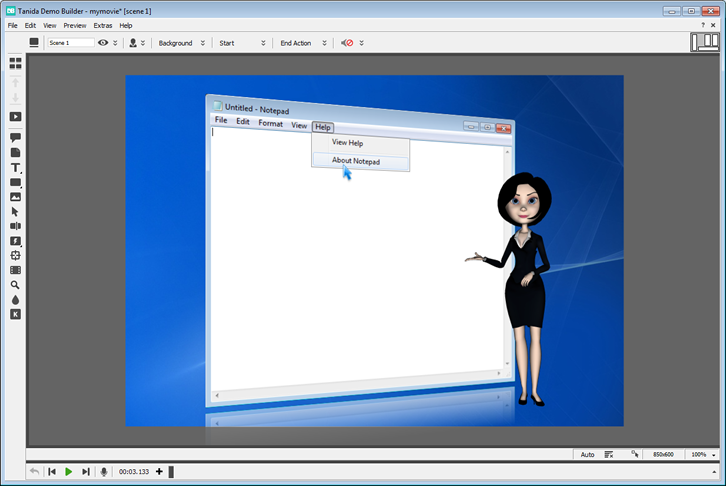Image resolution: width=726 pixels, height=486 pixels.
Task: Select the animated cursor near About Notepad
Action: (x=347, y=172)
